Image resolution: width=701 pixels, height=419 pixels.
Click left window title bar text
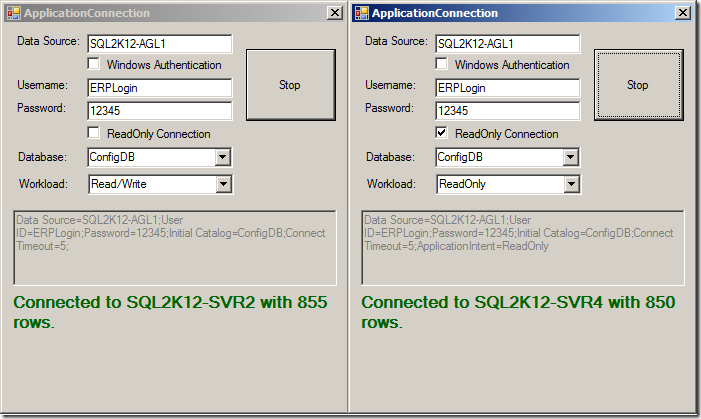click(x=87, y=13)
